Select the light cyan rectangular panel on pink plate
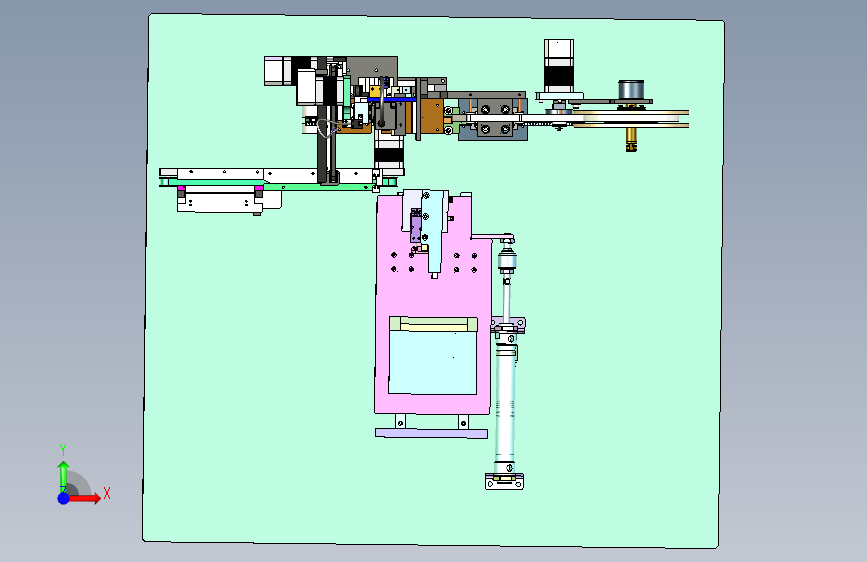This screenshot has height=562, width=867. pyautogui.click(x=433, y=362)
